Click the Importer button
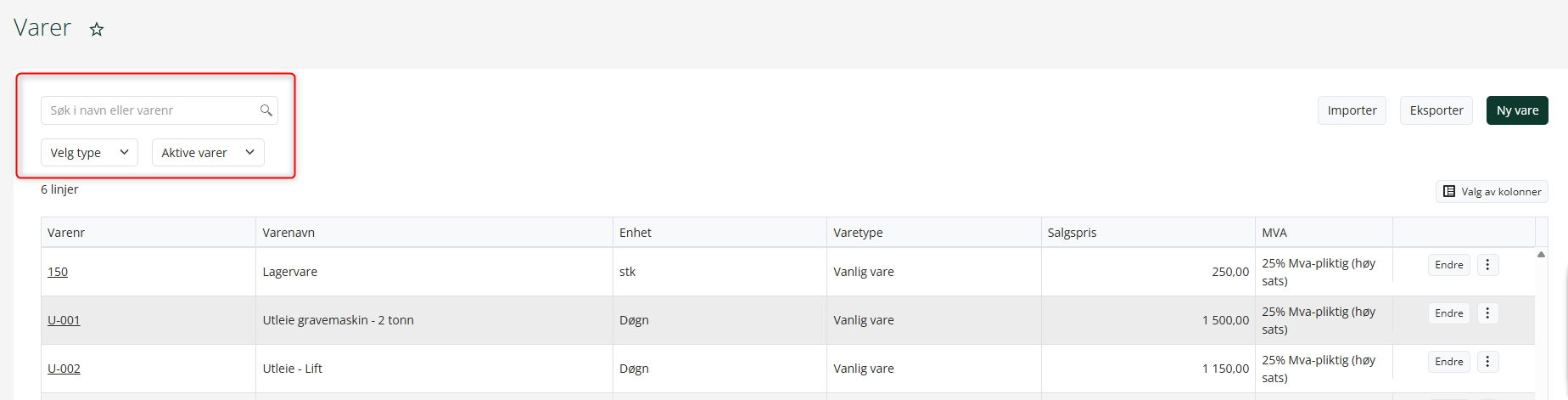The image size is (1568, 400). (1352, 110)
